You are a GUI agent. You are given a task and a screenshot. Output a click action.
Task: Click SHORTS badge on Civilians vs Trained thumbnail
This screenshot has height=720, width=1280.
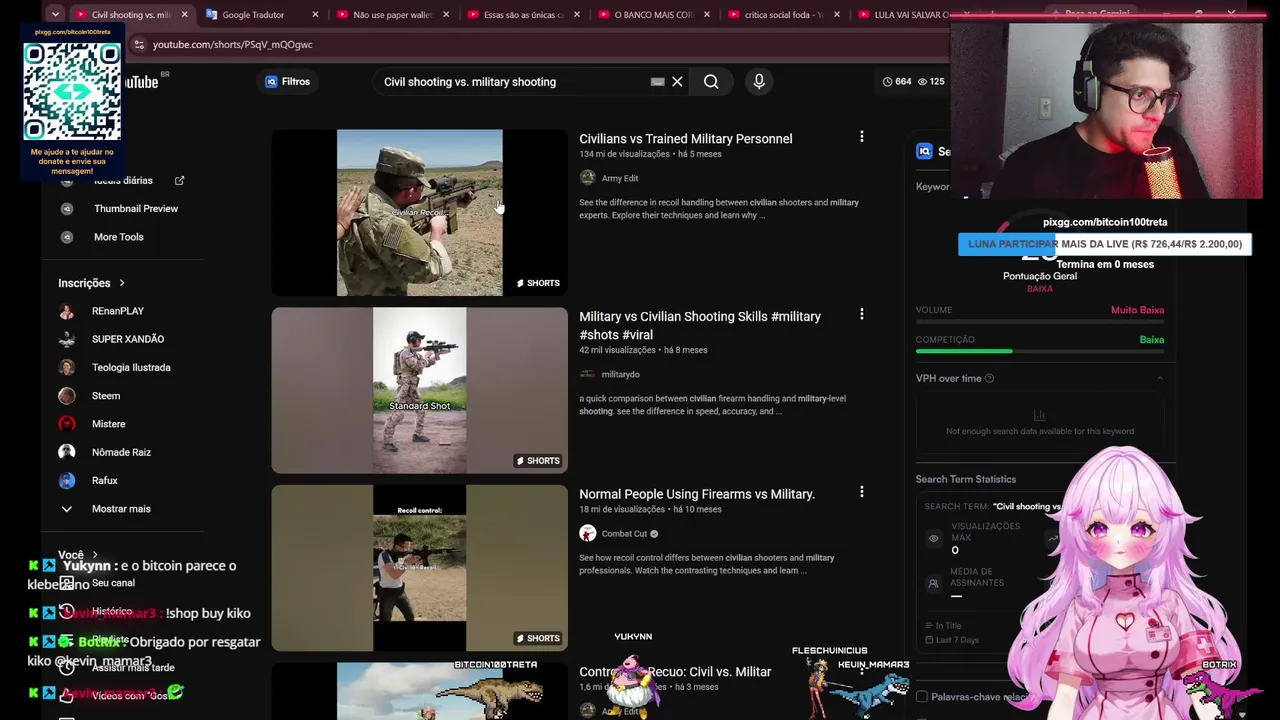538,283
